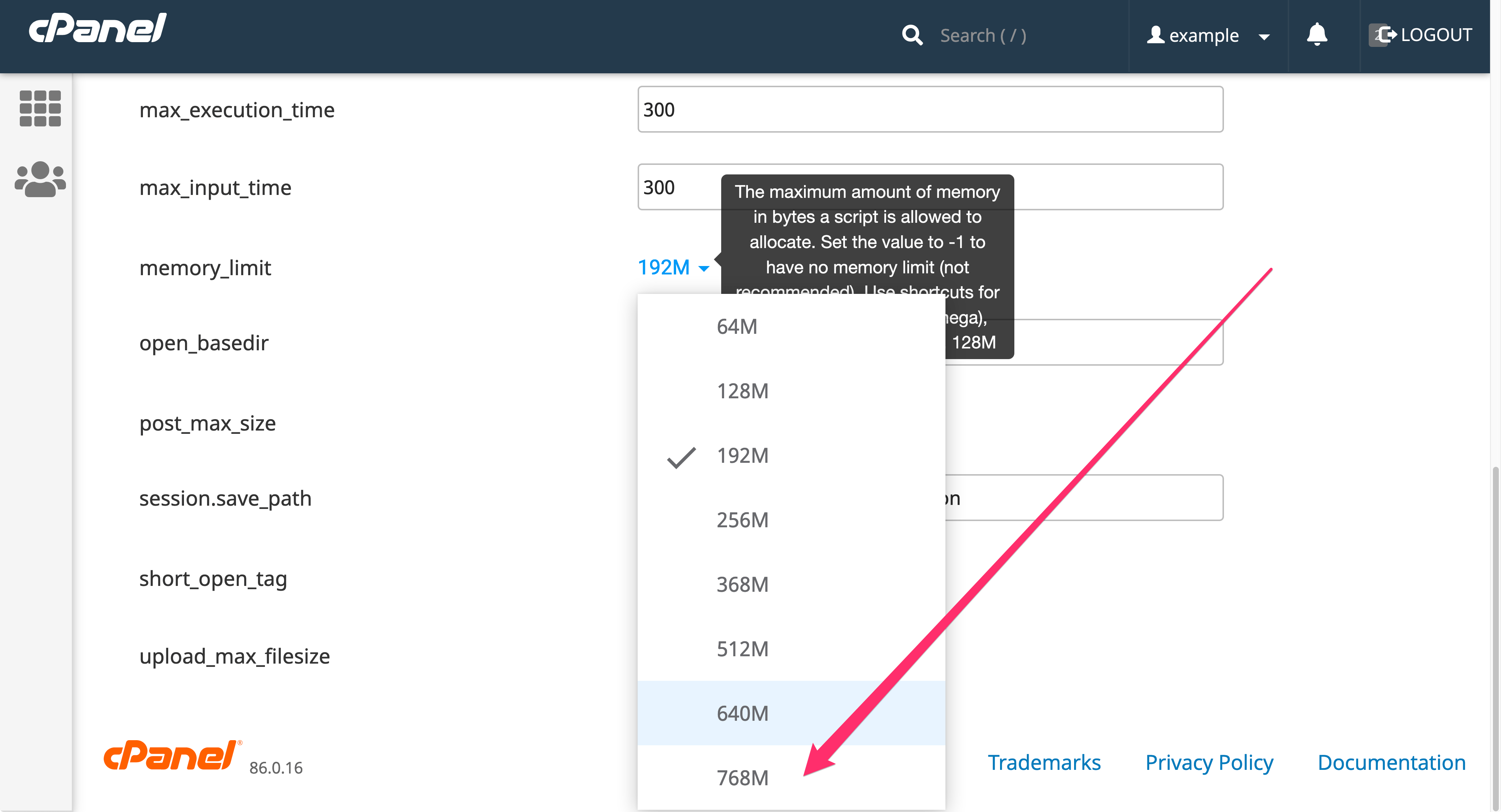
Task: Pick 256M from dropdown list
Action: [742, 520]
